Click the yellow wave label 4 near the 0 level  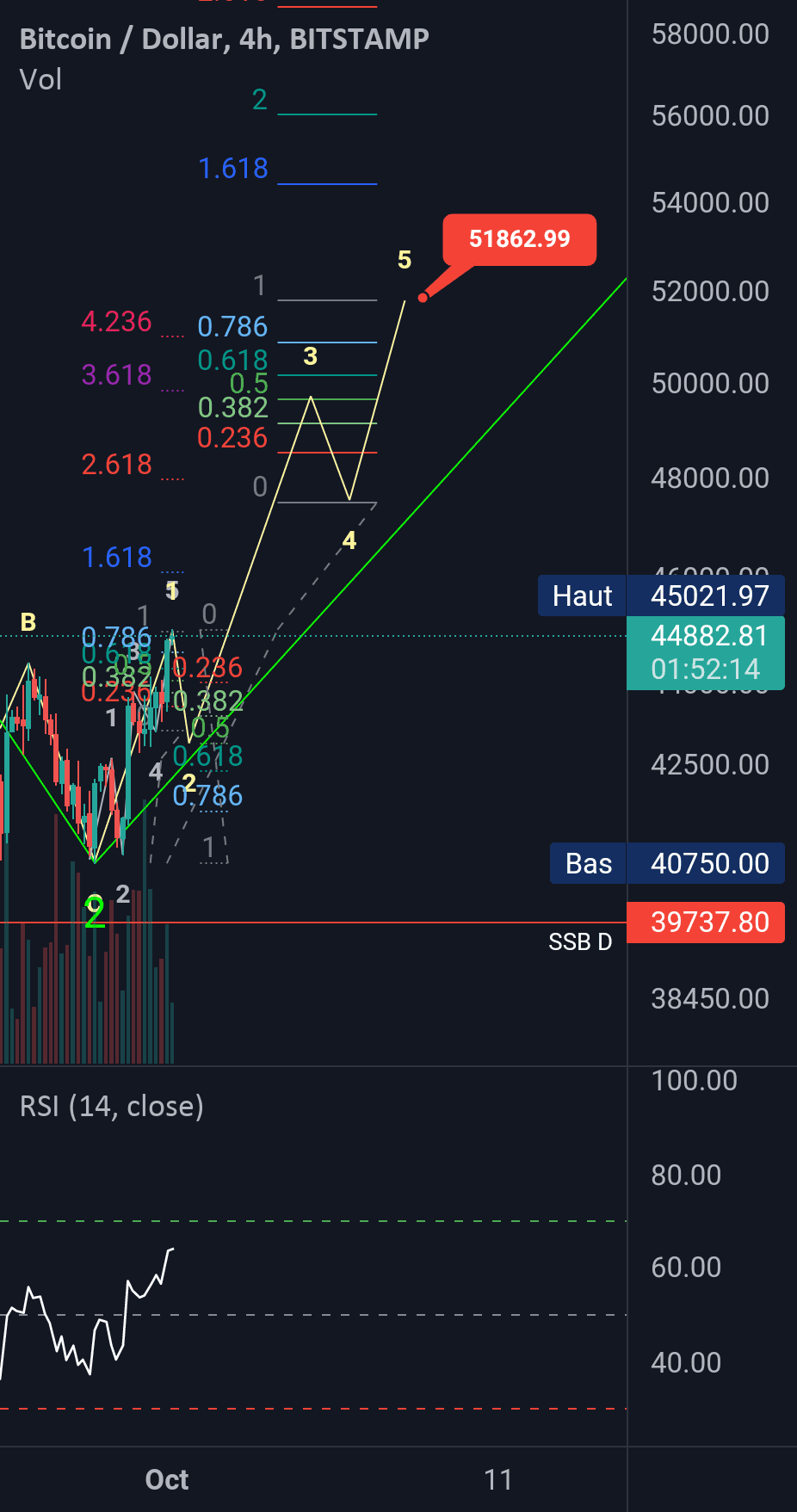[x=349, y=540]
